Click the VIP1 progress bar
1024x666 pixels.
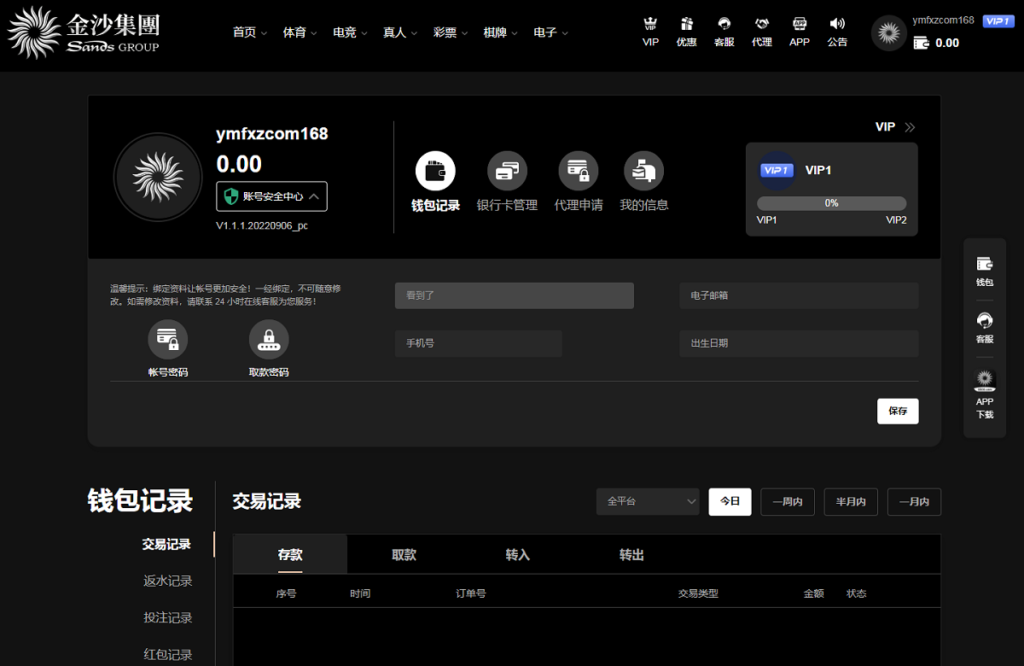point(831,203)
